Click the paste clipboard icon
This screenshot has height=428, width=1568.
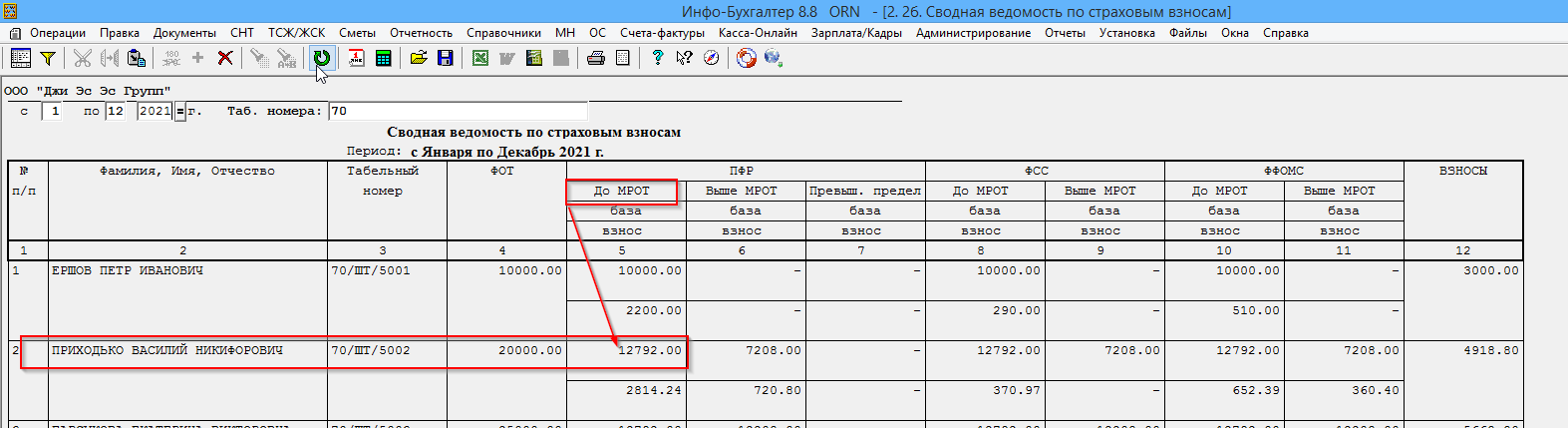point(137,58)
